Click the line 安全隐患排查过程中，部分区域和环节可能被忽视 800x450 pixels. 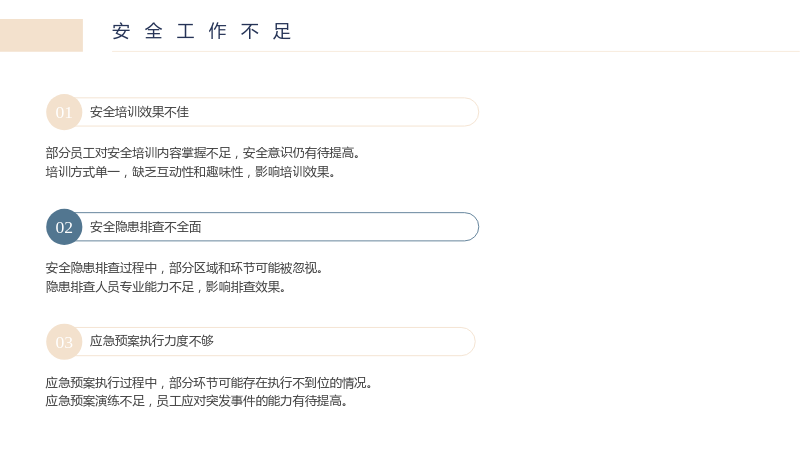(184, 268)
